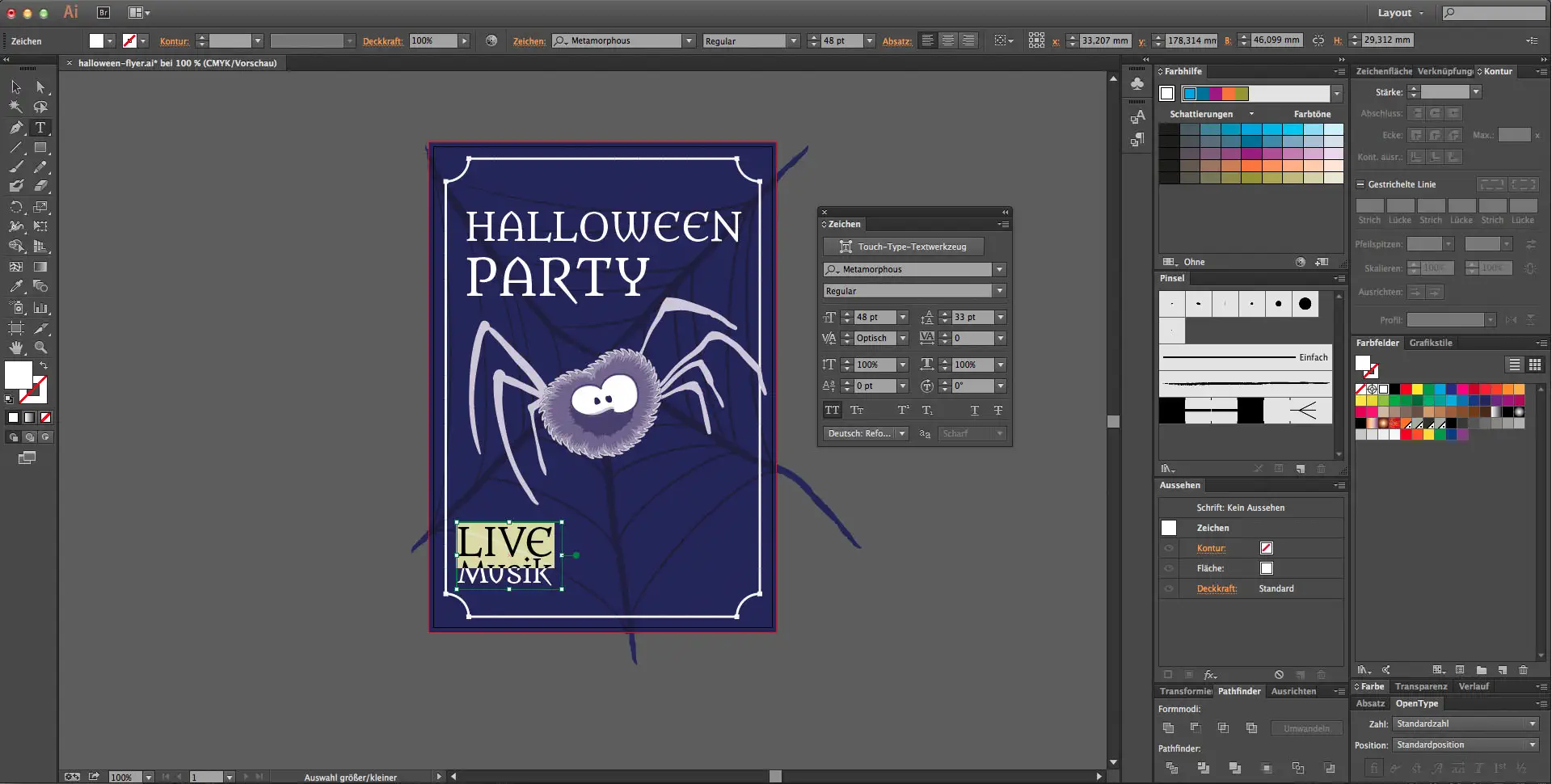Image resolution: width=1552 pixels, height=784 pixels.
Task: Enable All Caps in the Zeichen panel
Action: pyautogui.click(x=832, y=410)
